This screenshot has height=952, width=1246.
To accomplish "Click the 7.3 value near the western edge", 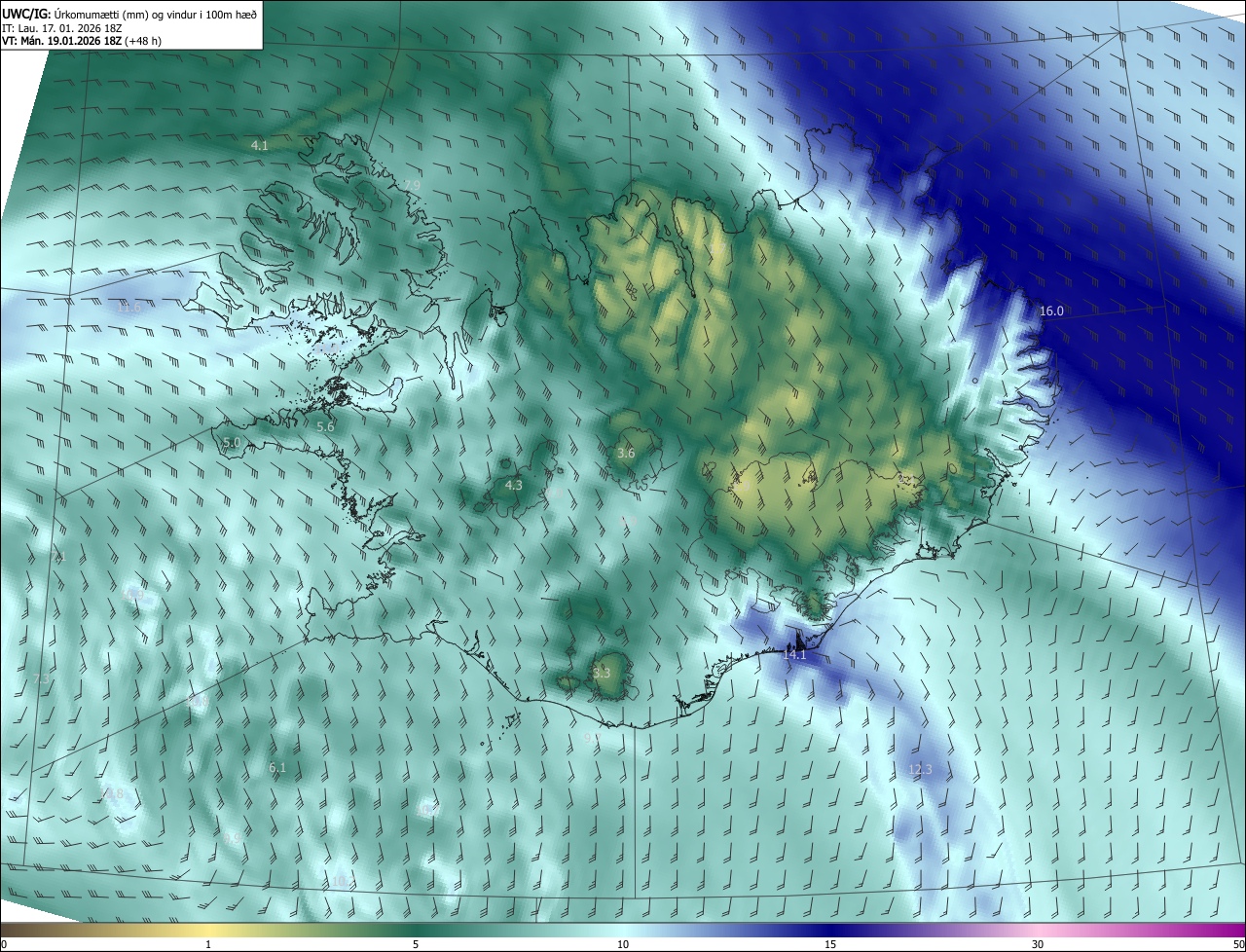I will pos(42,678).
